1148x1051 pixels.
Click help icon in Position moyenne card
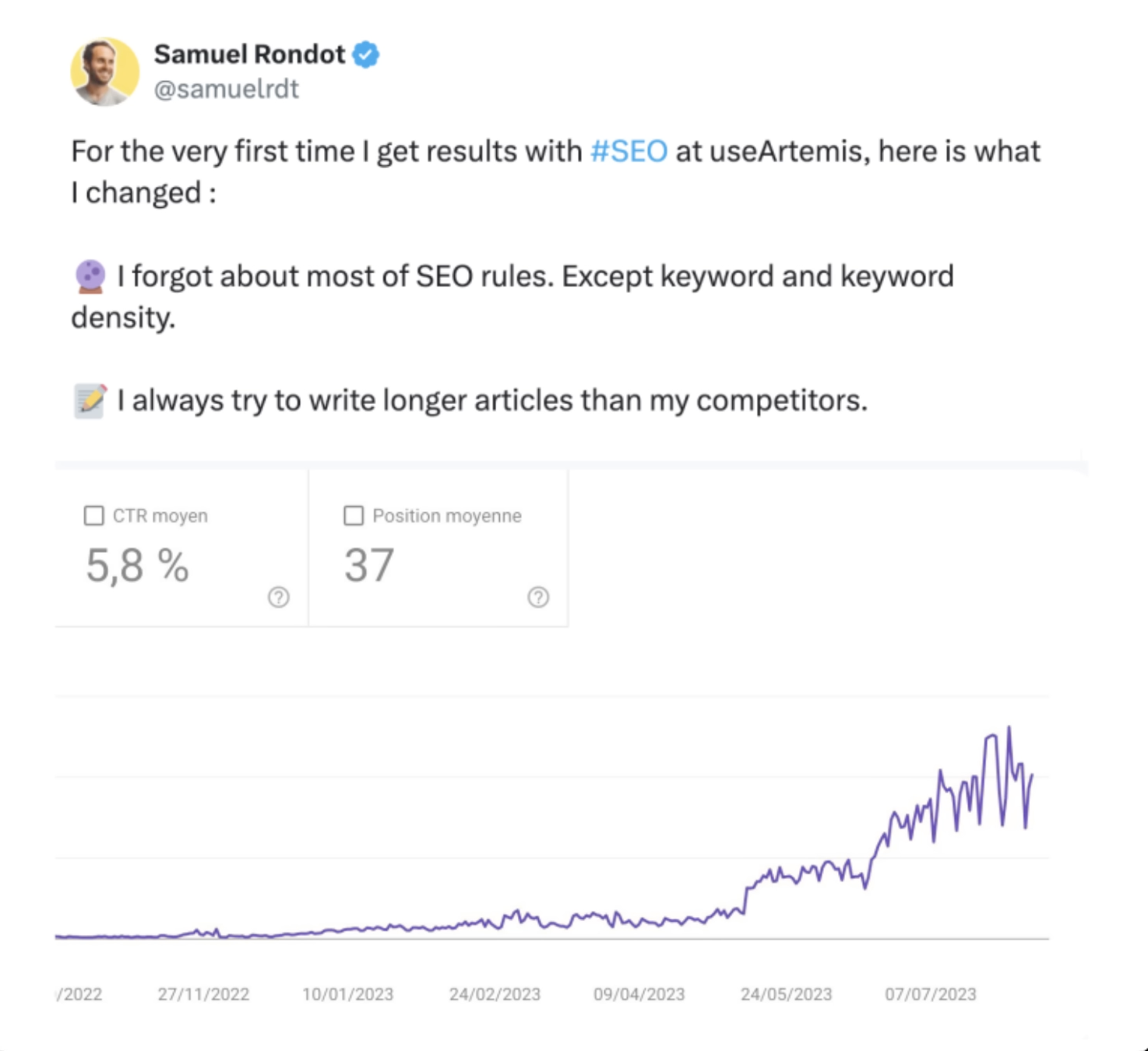pos(538,597)
